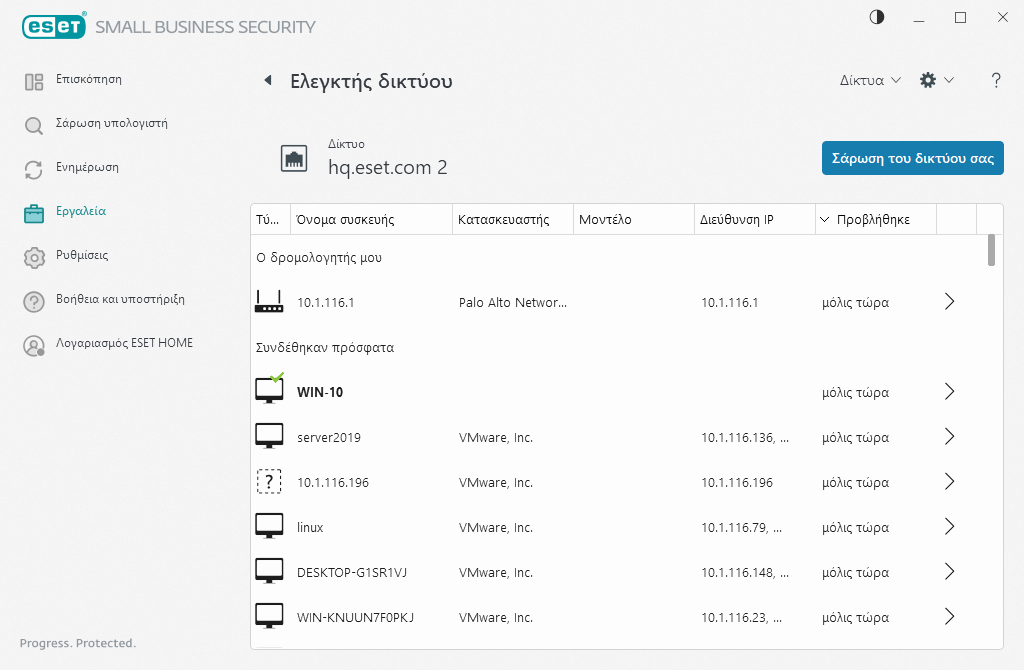Click the Τύ... column header
The image size is (1024, 670).
270,219
